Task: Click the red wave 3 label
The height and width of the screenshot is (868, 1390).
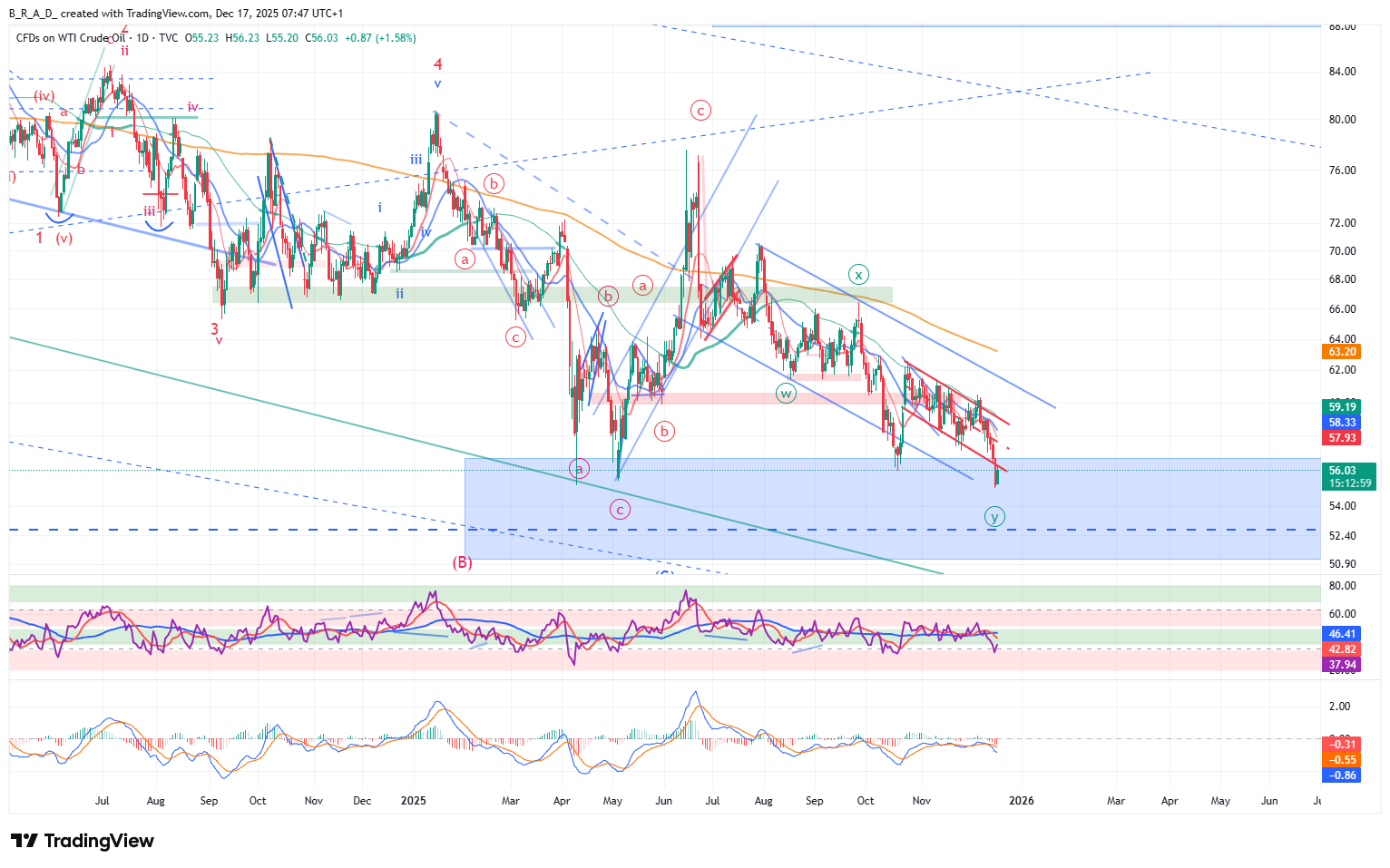Action: tap(215, 329)
